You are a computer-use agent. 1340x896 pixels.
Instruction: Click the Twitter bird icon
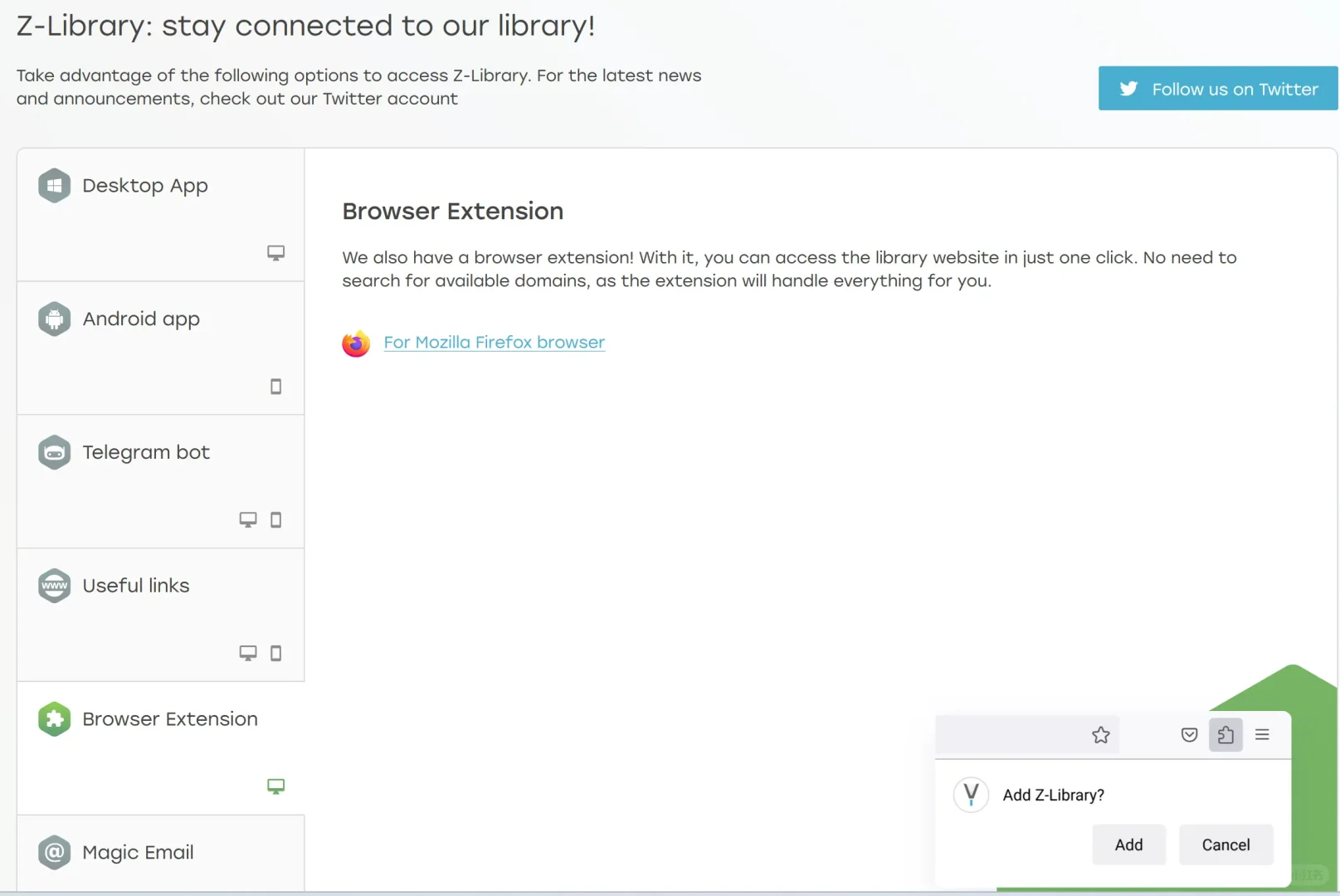[1128, 89]
